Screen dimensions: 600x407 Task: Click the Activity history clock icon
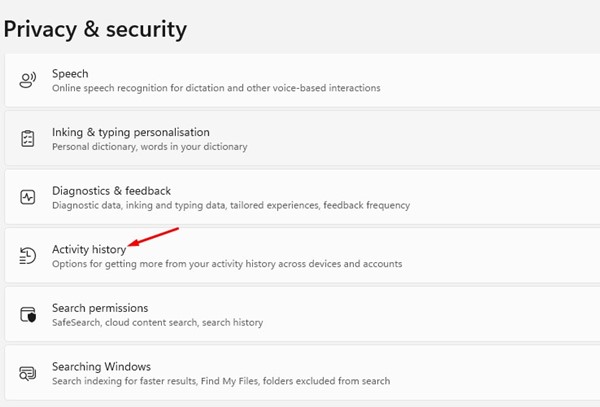point(28,256)
